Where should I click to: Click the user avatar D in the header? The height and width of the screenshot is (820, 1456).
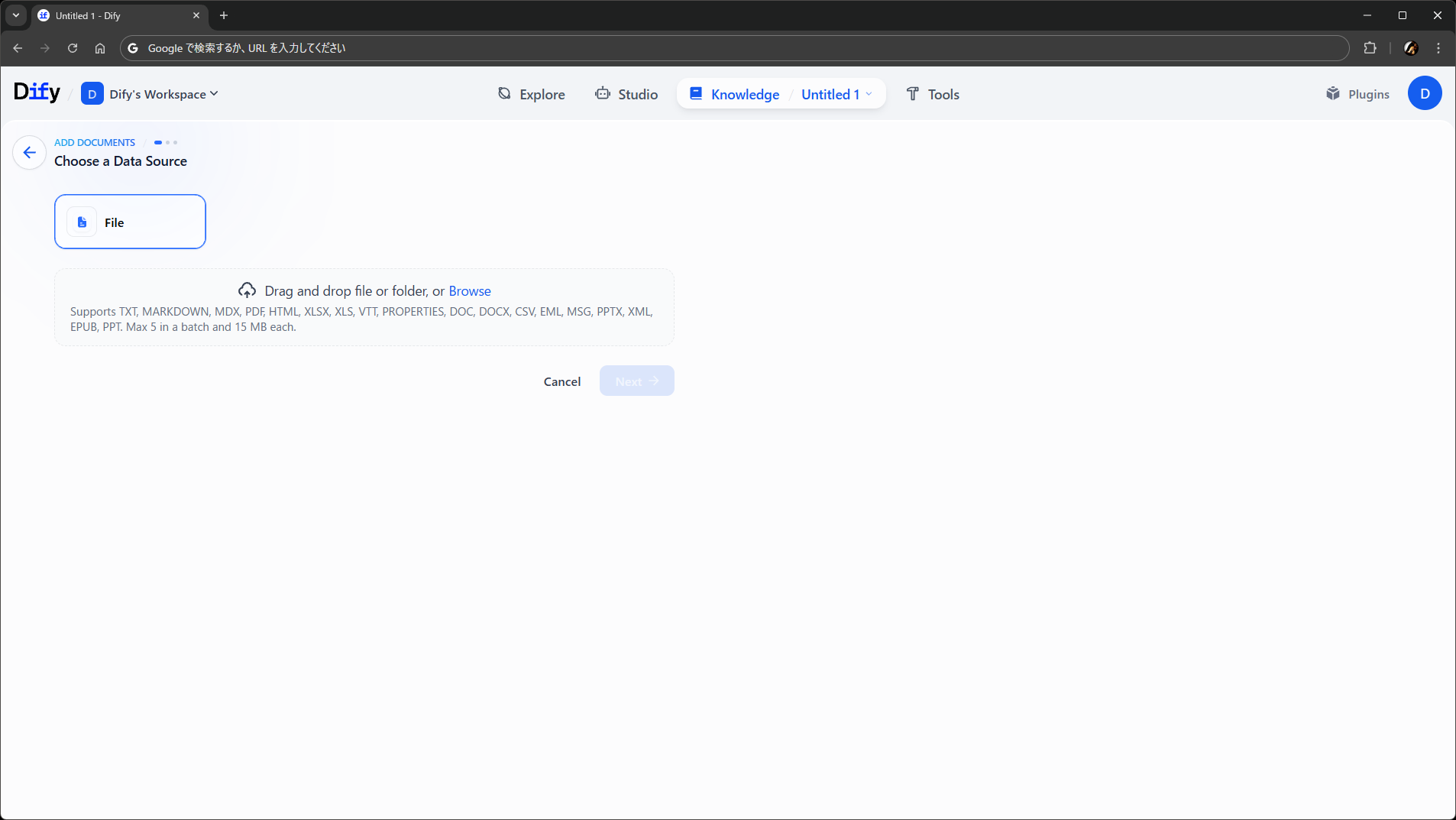click(1424, 93)
